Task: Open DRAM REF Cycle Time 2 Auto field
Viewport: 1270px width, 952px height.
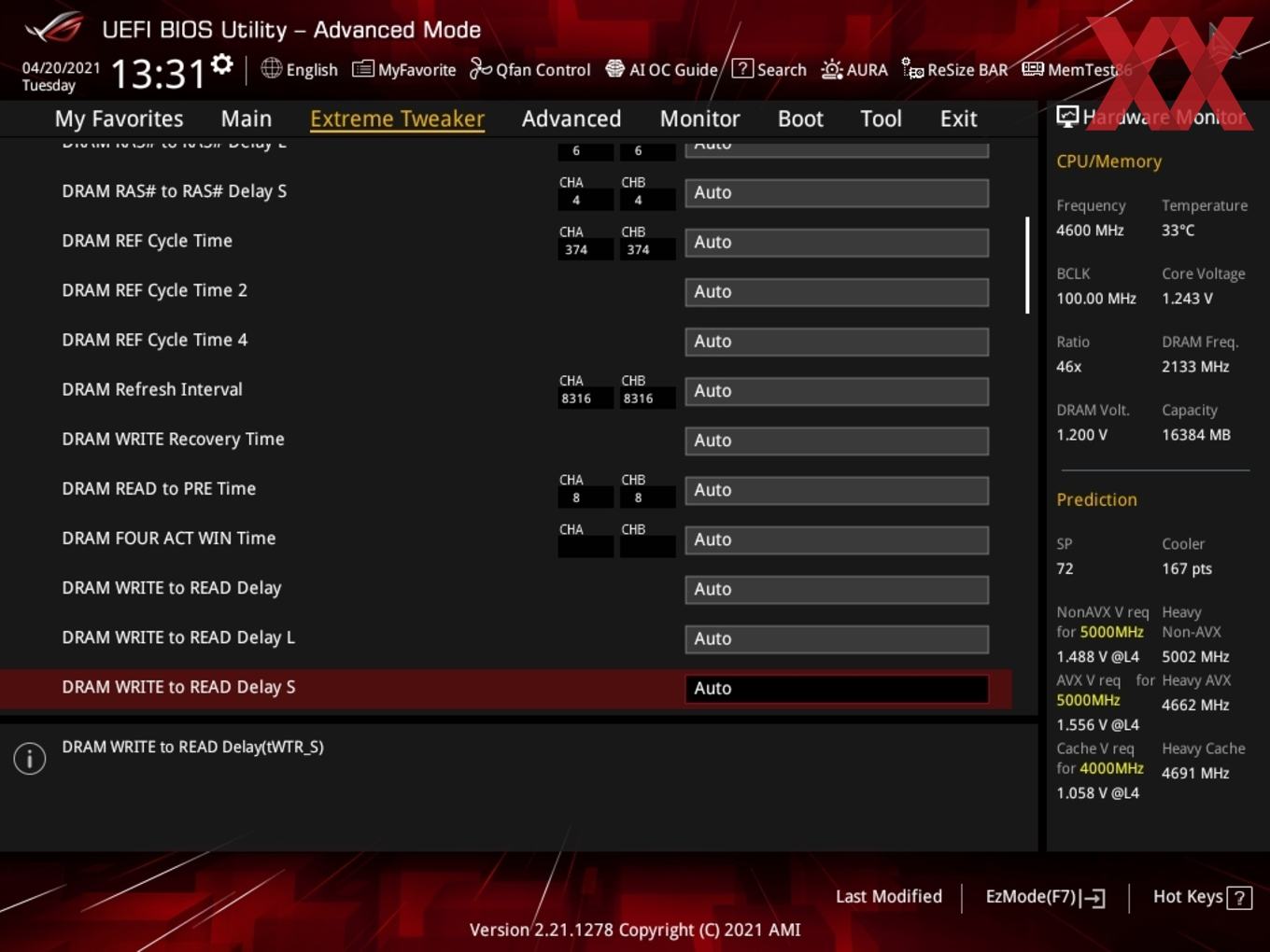Action: pos(837,292)
